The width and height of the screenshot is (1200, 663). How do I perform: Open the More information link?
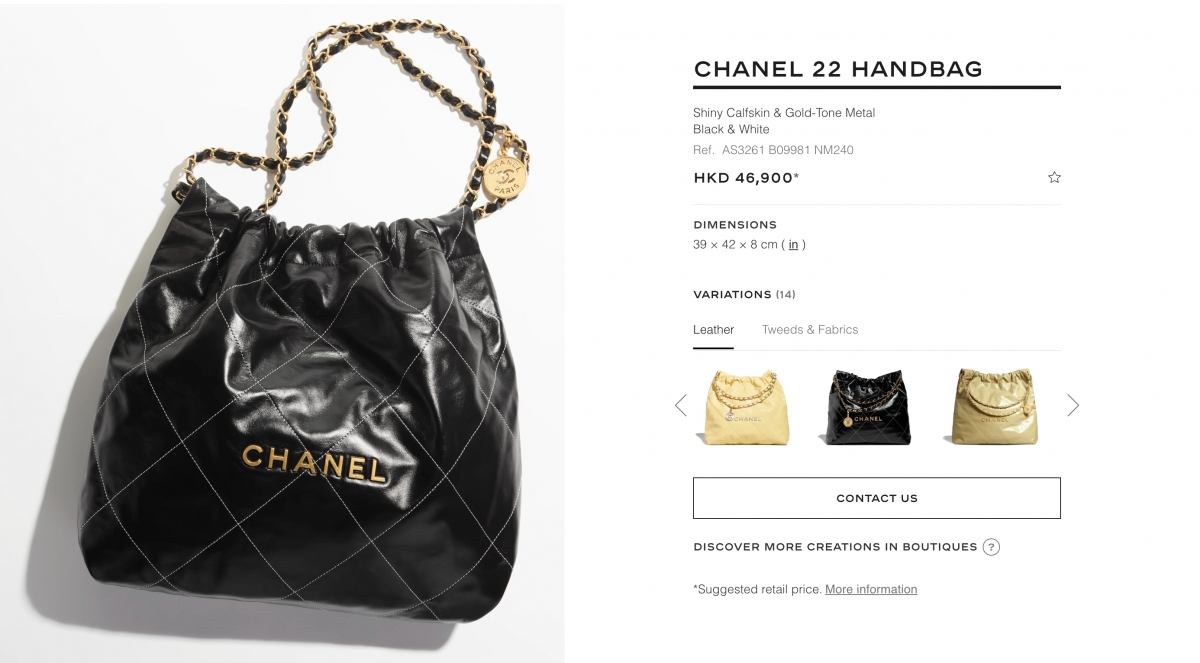point(871,589)
